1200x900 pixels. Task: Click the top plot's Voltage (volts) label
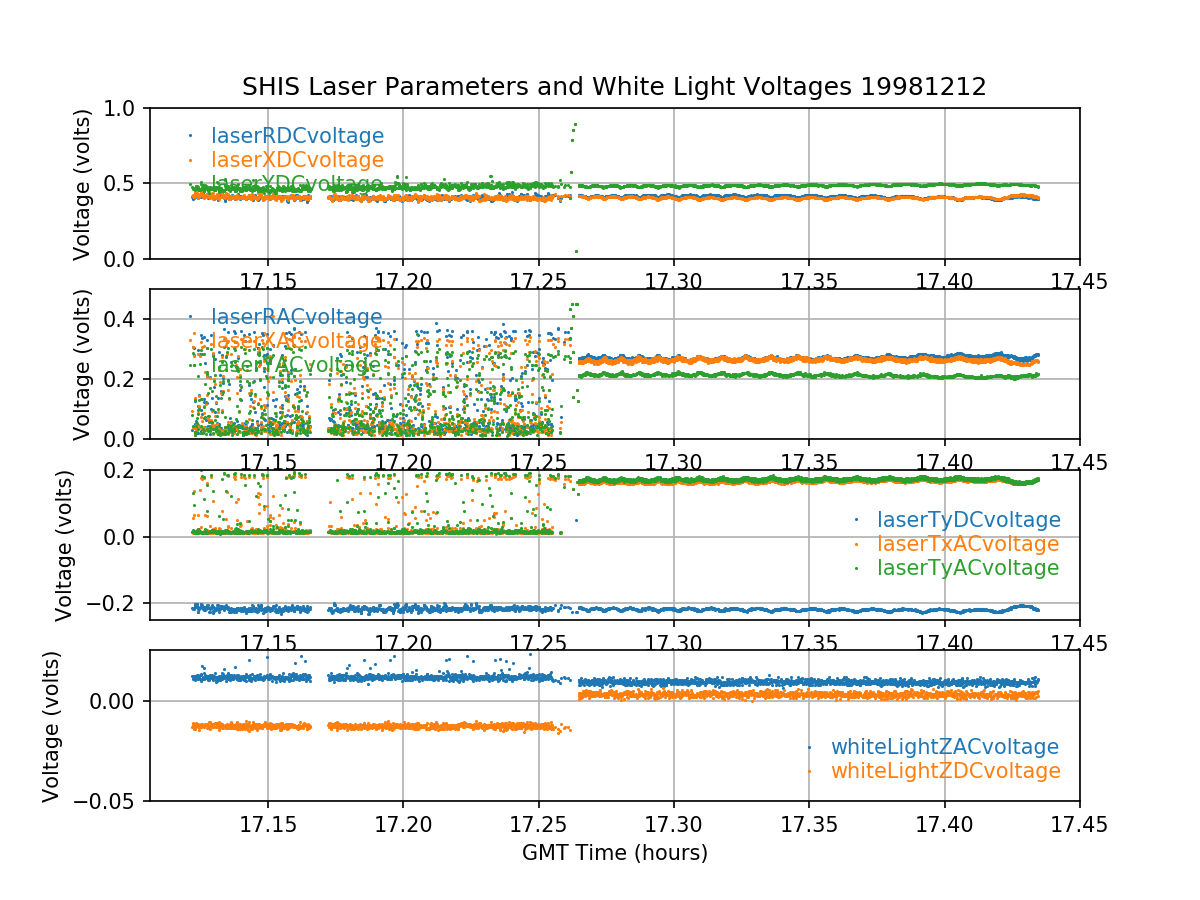click(82, 184)
